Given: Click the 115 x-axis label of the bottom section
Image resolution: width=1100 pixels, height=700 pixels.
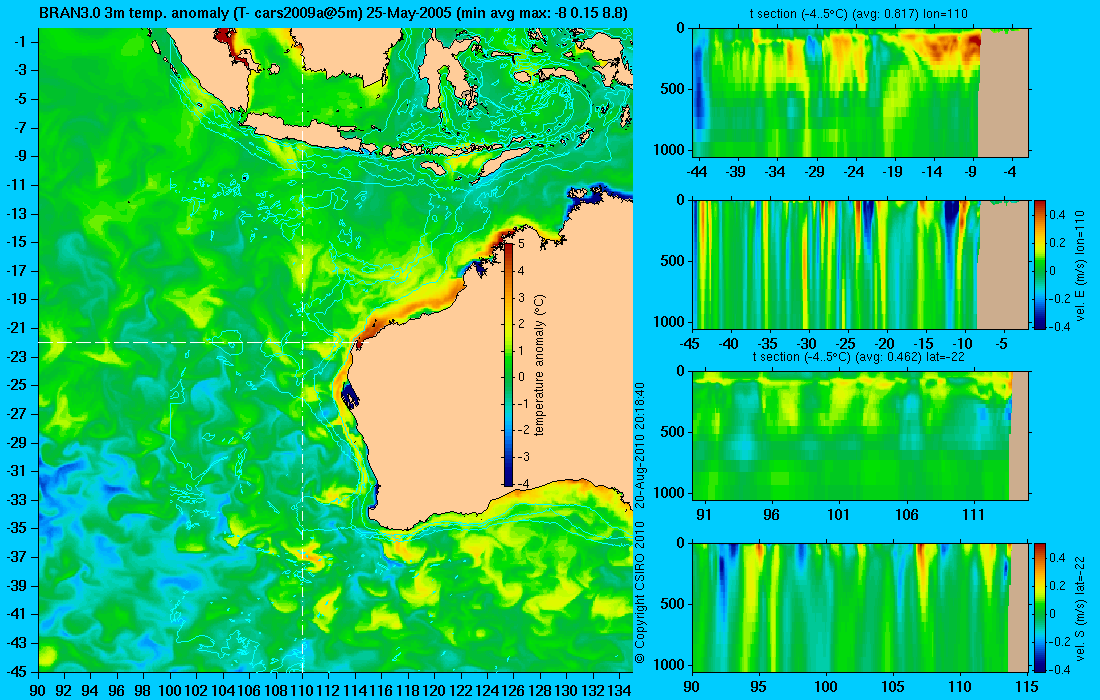Looking at the screenshot, I should pyautogui.click(x=1027, y=687).
